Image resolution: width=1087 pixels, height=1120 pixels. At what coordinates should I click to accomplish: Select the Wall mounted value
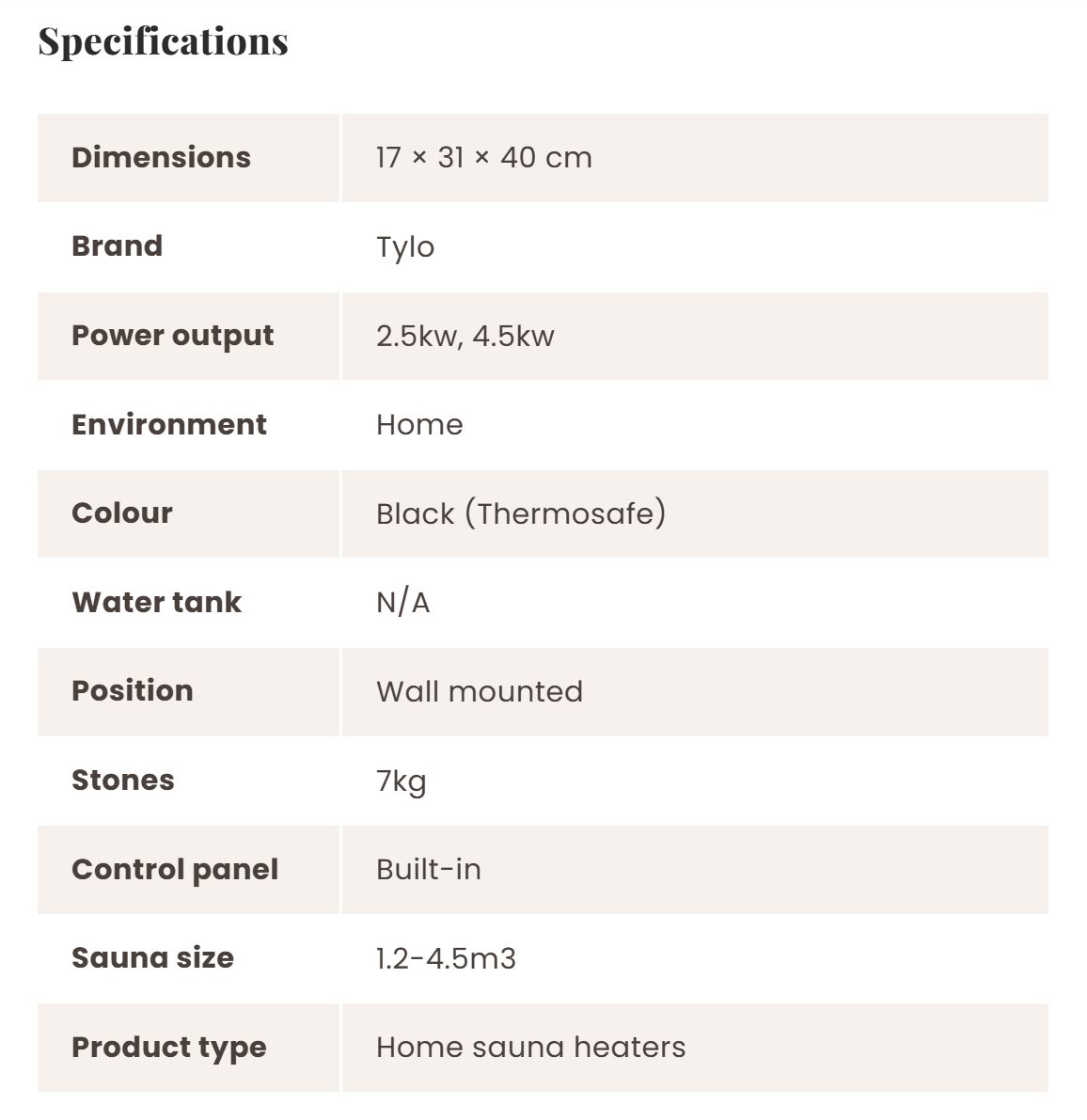point(479,691)
